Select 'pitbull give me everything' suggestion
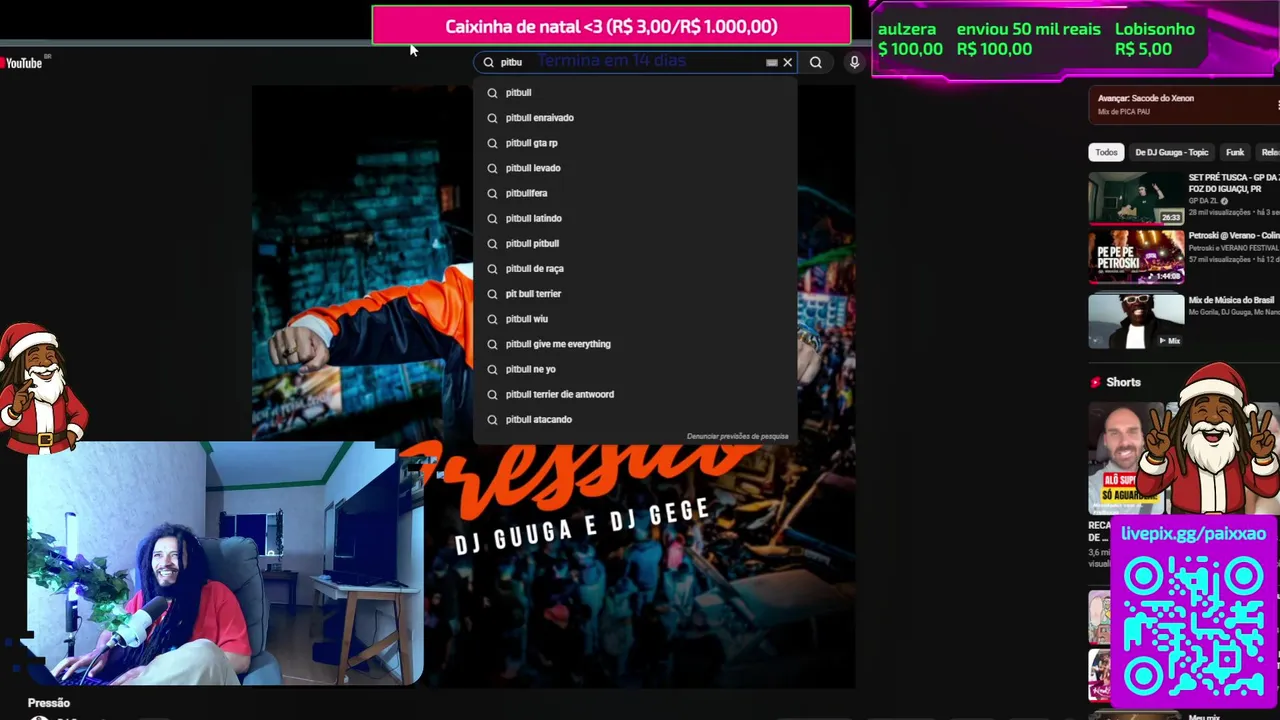 635,344
